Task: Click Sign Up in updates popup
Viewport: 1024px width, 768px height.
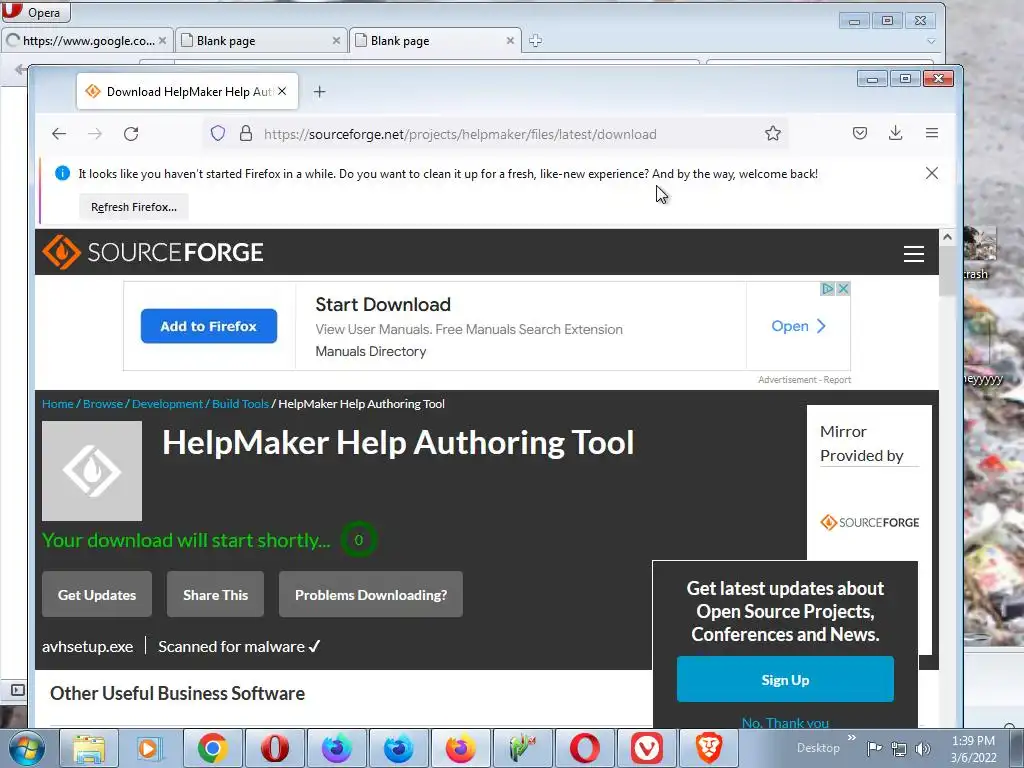Action: click(785, 680)
